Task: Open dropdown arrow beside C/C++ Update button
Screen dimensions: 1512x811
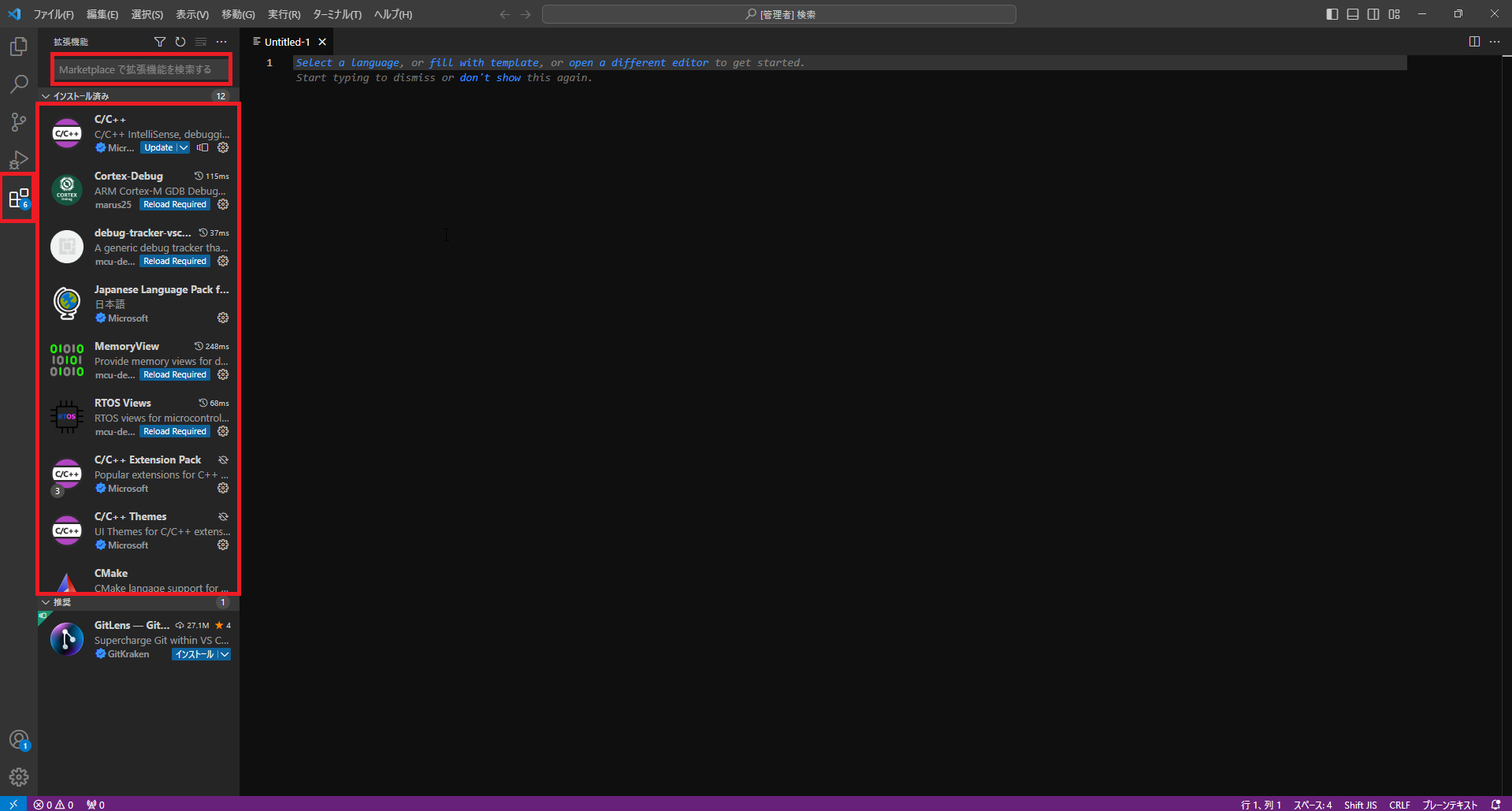Action: pyautogui.click(x=184, y=147)
